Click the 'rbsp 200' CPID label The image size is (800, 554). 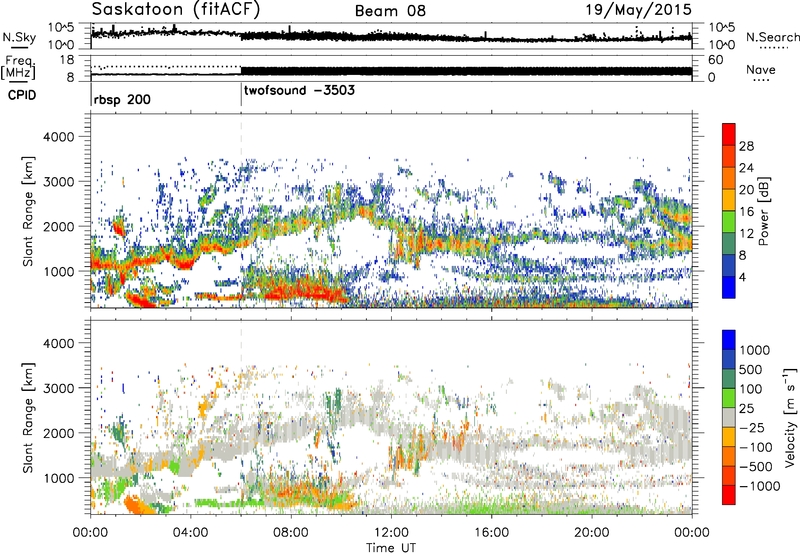pyautogui.click(x=122, y=99)
